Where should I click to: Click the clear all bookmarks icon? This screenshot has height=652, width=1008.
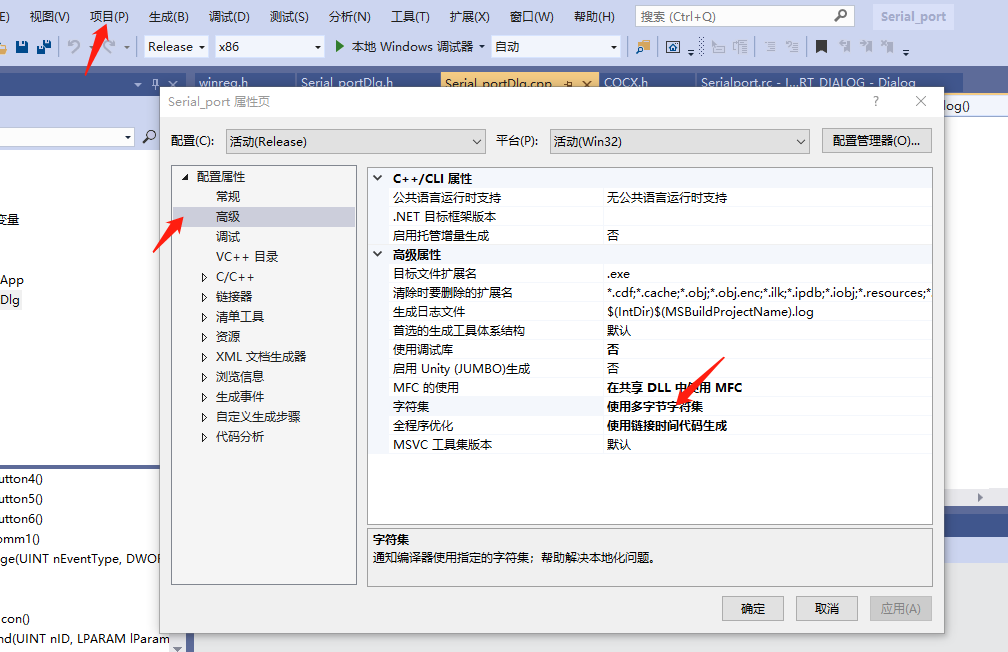pos(887,46)
